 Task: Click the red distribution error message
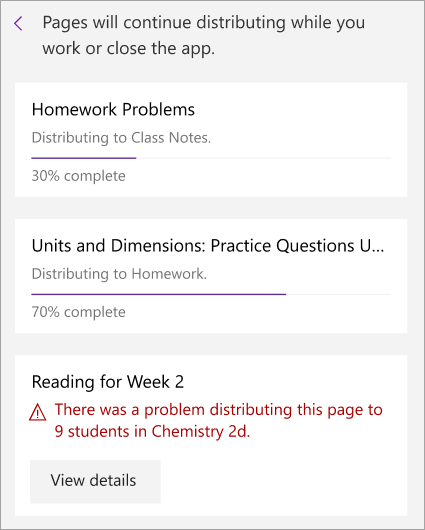(218, 420)
